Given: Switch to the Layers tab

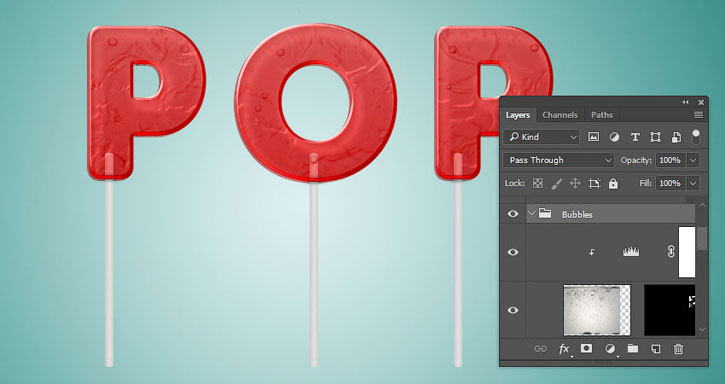Looking at the screenshot, I should tap(517, 115).
